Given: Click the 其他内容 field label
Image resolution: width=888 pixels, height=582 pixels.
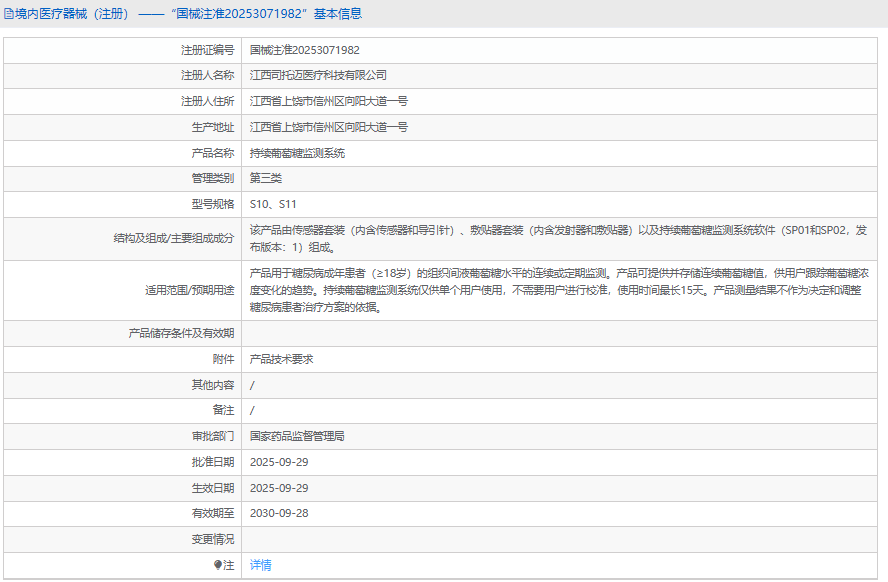Looking at the screenshot, I should [213, 386].
